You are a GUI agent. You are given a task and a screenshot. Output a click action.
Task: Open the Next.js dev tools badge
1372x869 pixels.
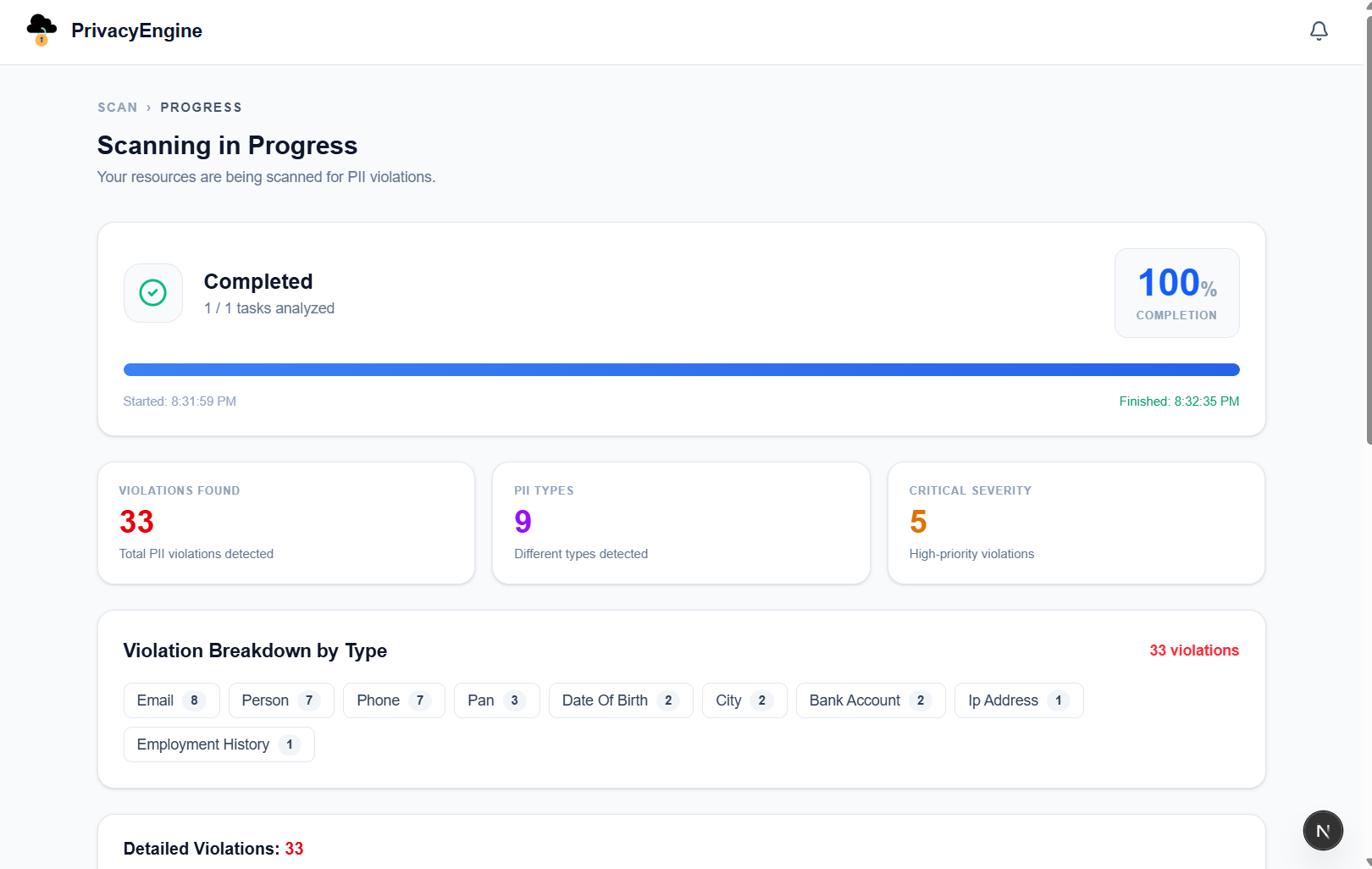[1323, 831]
